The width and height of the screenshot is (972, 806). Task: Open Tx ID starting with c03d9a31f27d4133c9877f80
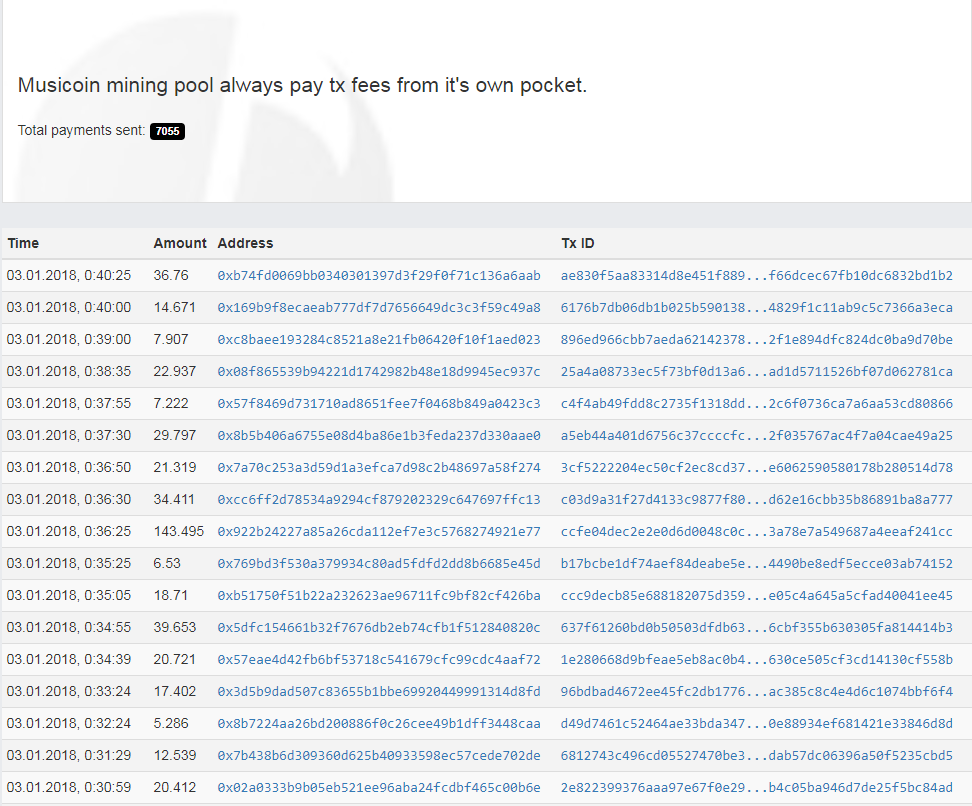[x=756, y=499]
